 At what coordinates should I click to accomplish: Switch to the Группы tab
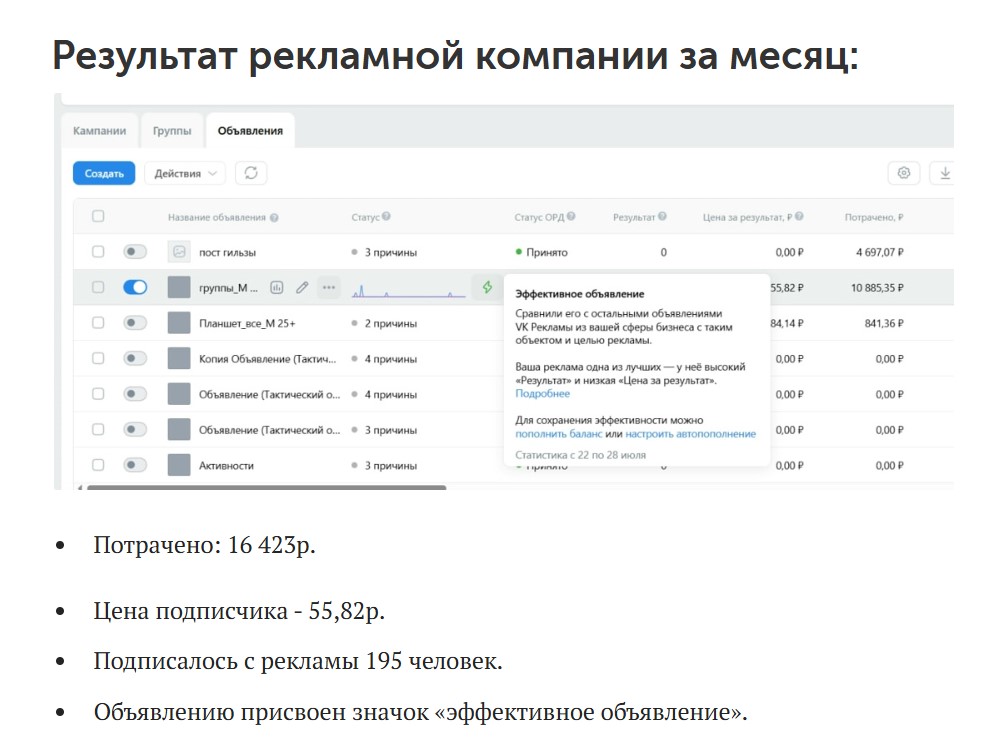tap(171, 131)
